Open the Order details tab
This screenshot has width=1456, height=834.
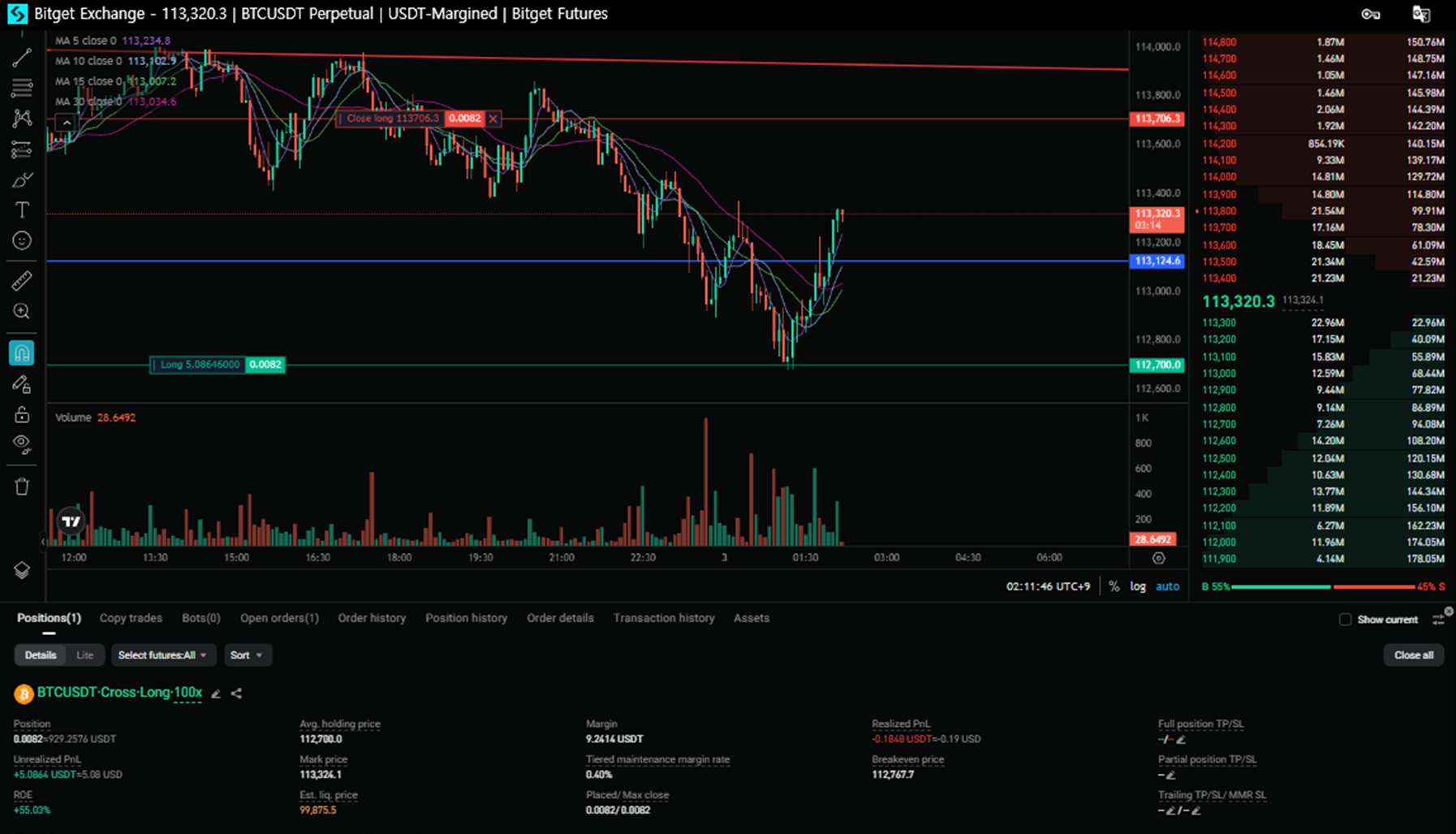click(x=560, y=618)
